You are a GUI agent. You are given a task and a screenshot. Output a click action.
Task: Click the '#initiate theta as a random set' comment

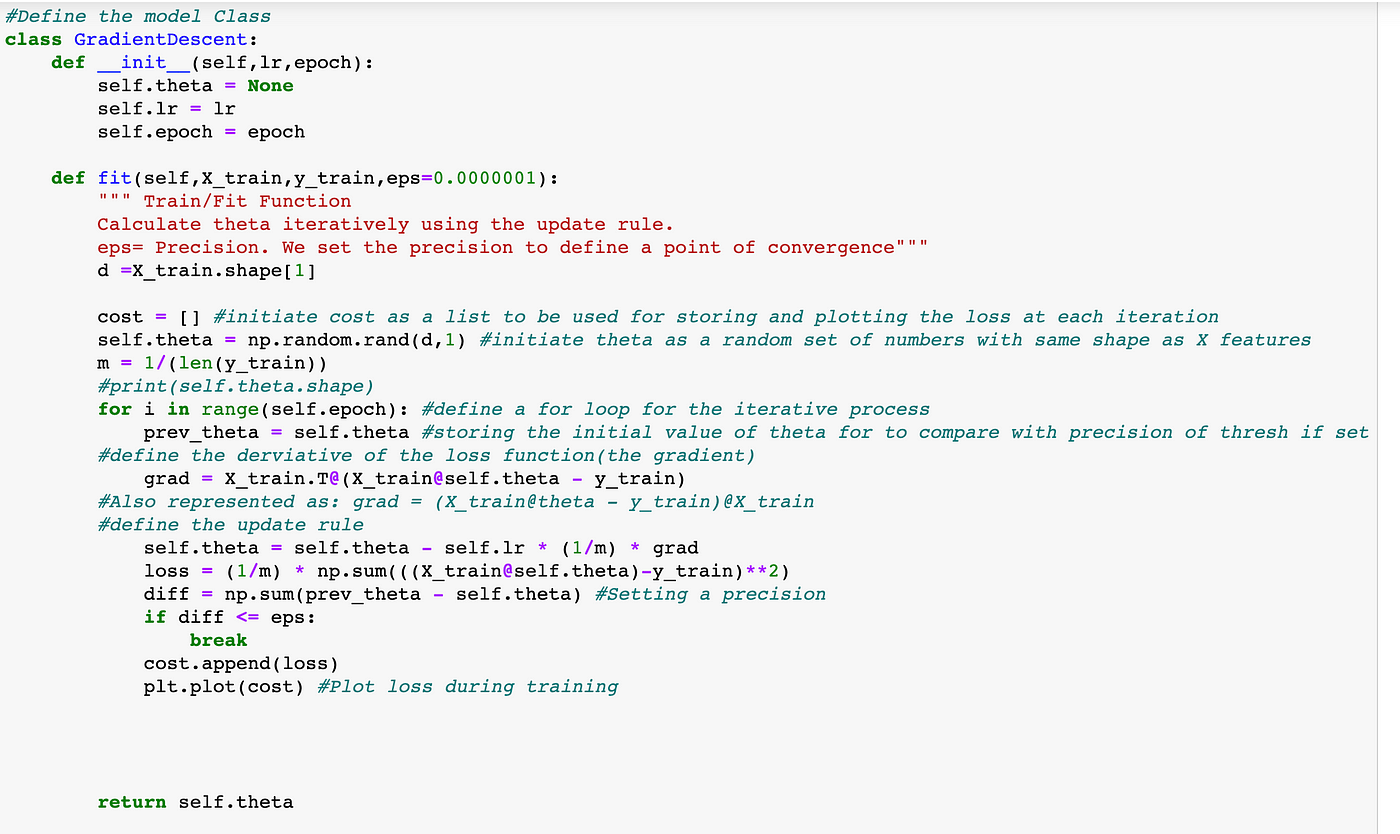895,339
